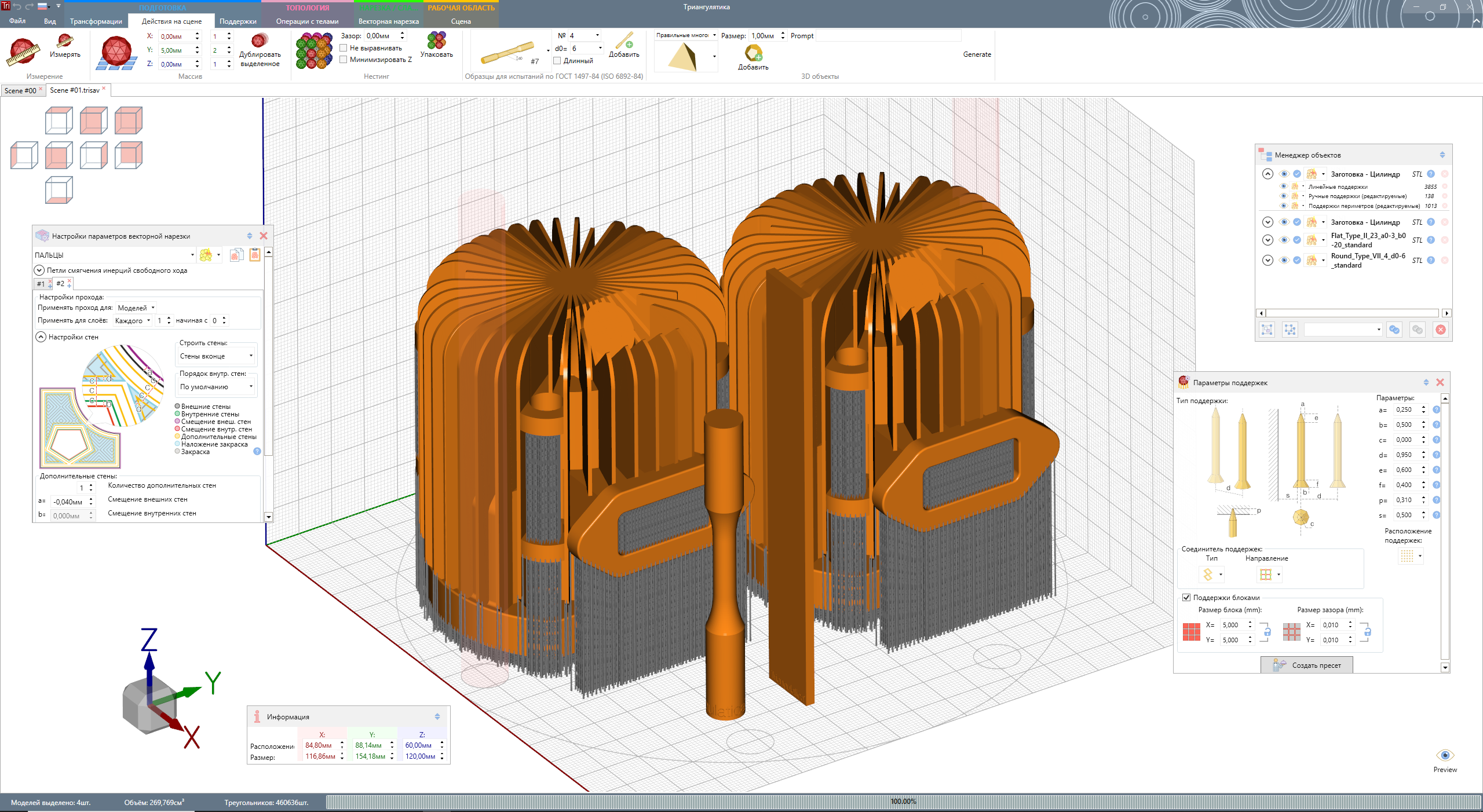Click select-all objects icon in object manager
This screenshot has height=812, width=1483.
(x=1267, y=330)
